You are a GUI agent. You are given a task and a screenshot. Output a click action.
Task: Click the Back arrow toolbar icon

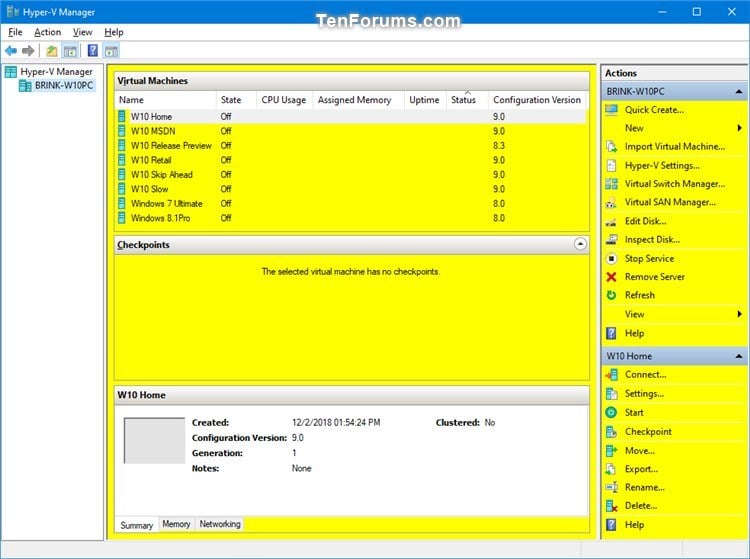(11, 51)
